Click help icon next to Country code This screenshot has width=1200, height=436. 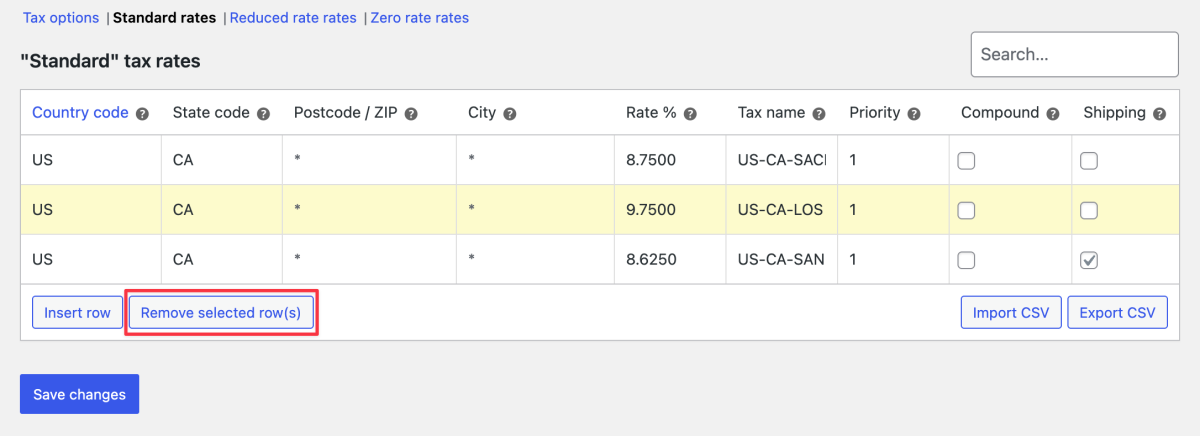(x=143, y=114)
